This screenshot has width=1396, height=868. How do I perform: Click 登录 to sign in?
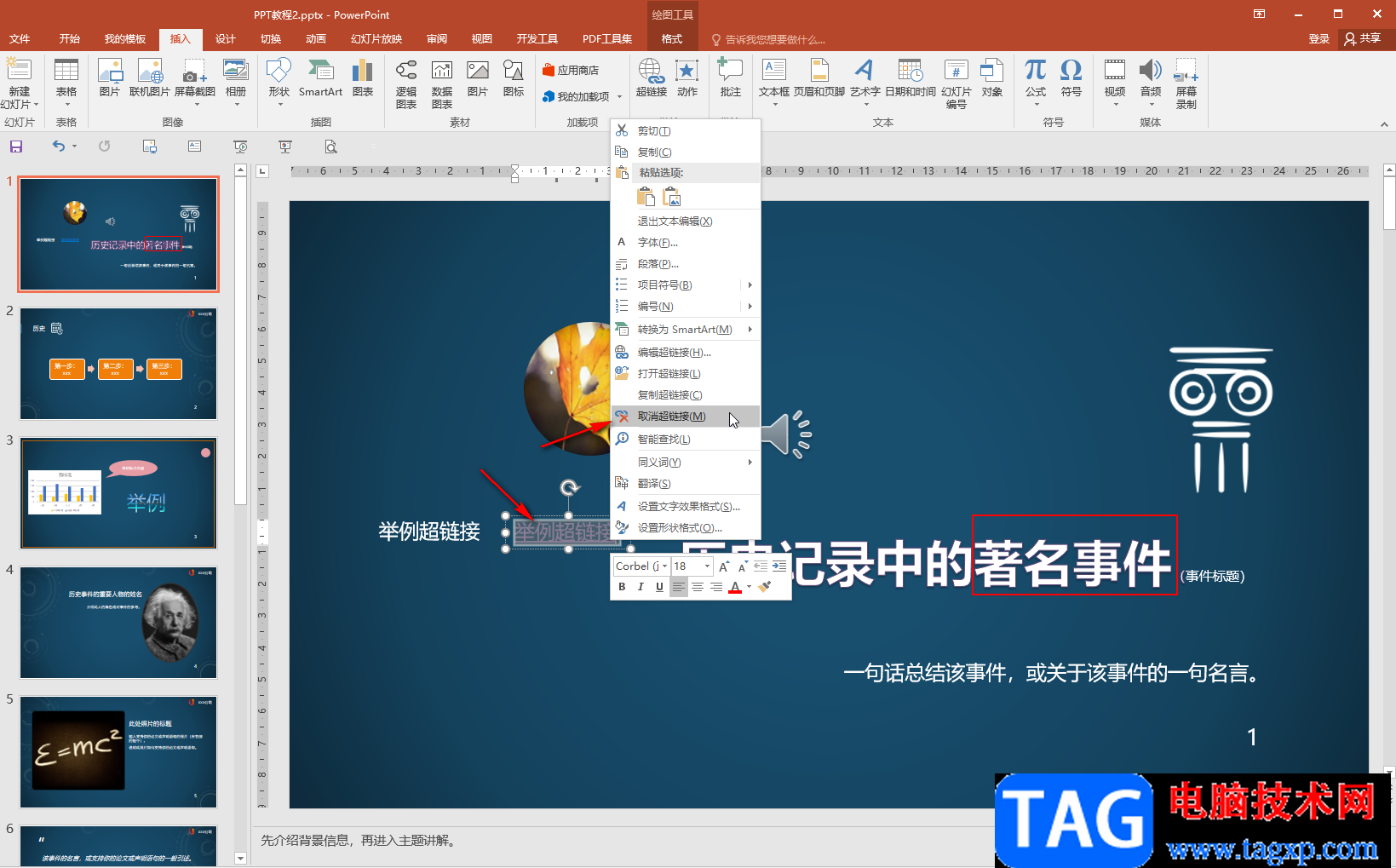1319,39
